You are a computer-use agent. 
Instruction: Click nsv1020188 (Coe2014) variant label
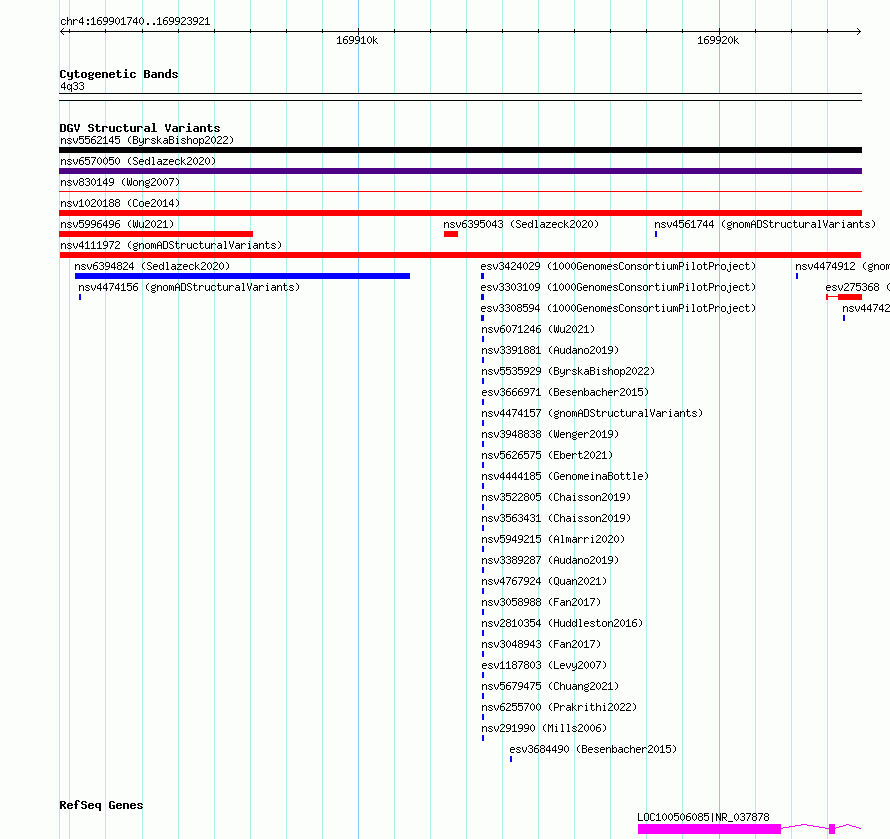[x=120, y=203]
